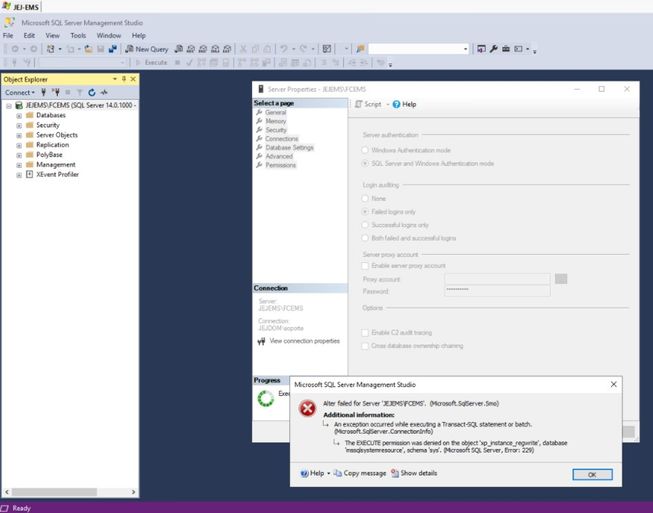The image size is (653, 513).
Task: Open the Tools menu
Action: [78, 35]
